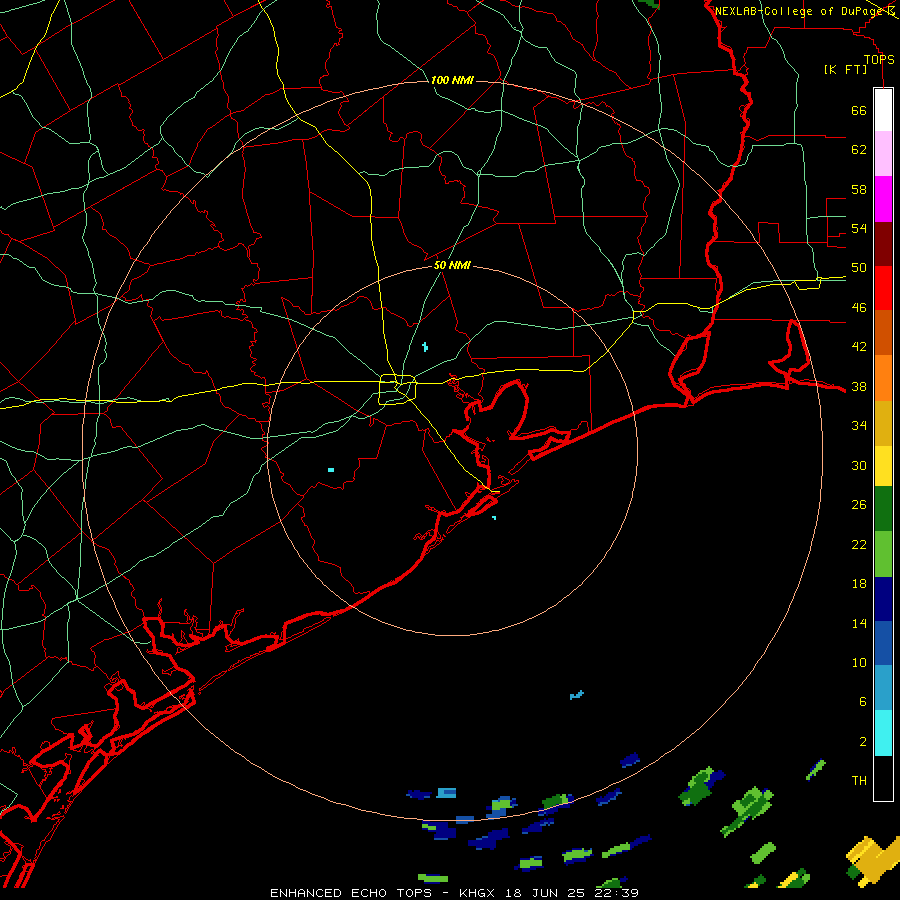Click the legend value "26"
This screenshot has width=900, height=900.
859,505
